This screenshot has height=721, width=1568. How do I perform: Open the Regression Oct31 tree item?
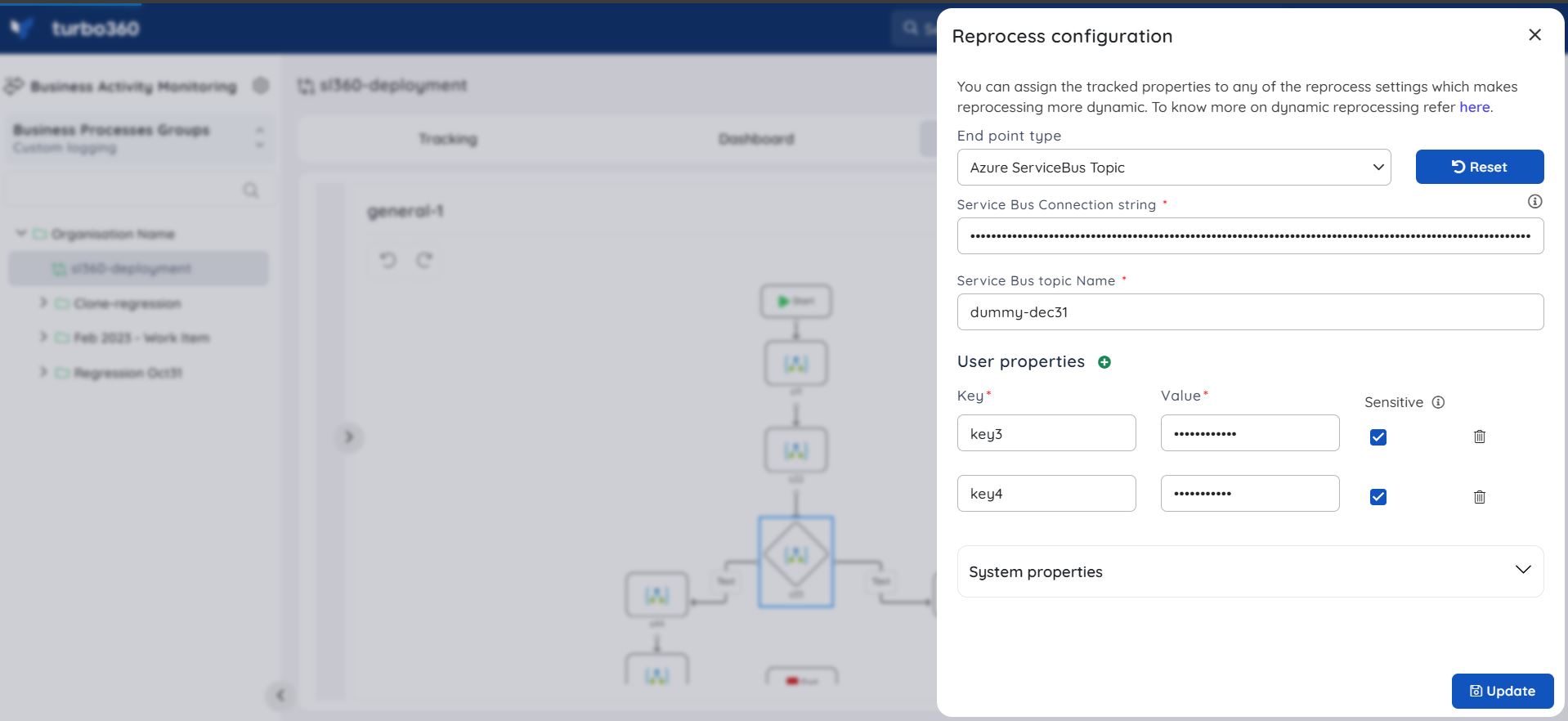tap(128, 373)
